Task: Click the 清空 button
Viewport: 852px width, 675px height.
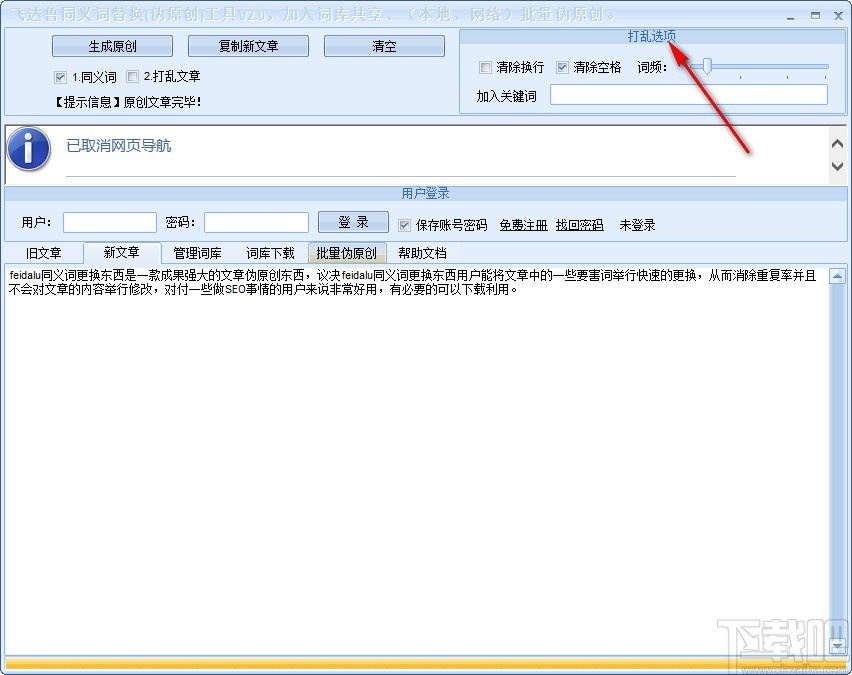Action: point(384,46)
